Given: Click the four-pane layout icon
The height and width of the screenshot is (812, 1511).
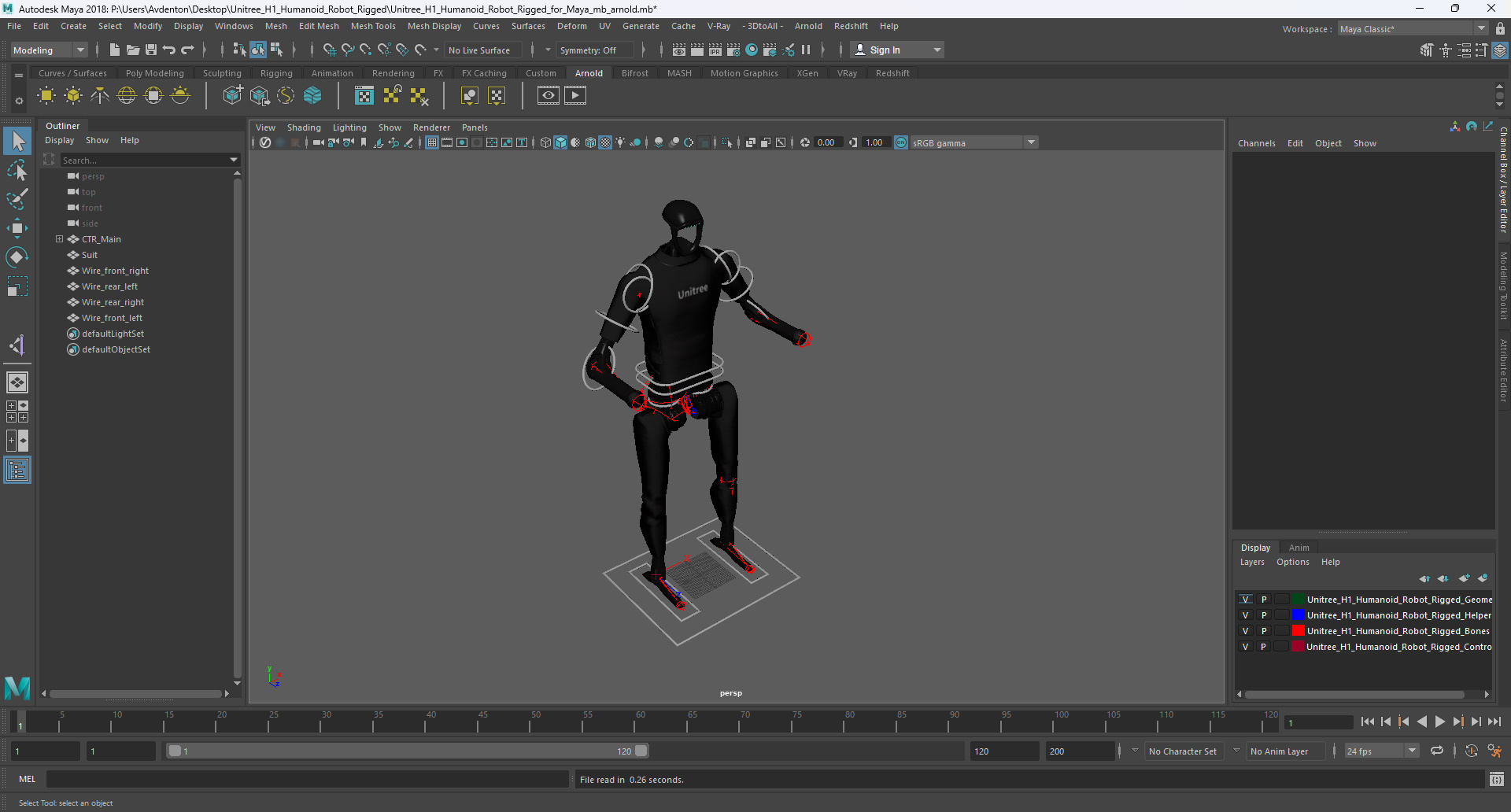Looking at the screenshot, I should [x=17, y=412].
